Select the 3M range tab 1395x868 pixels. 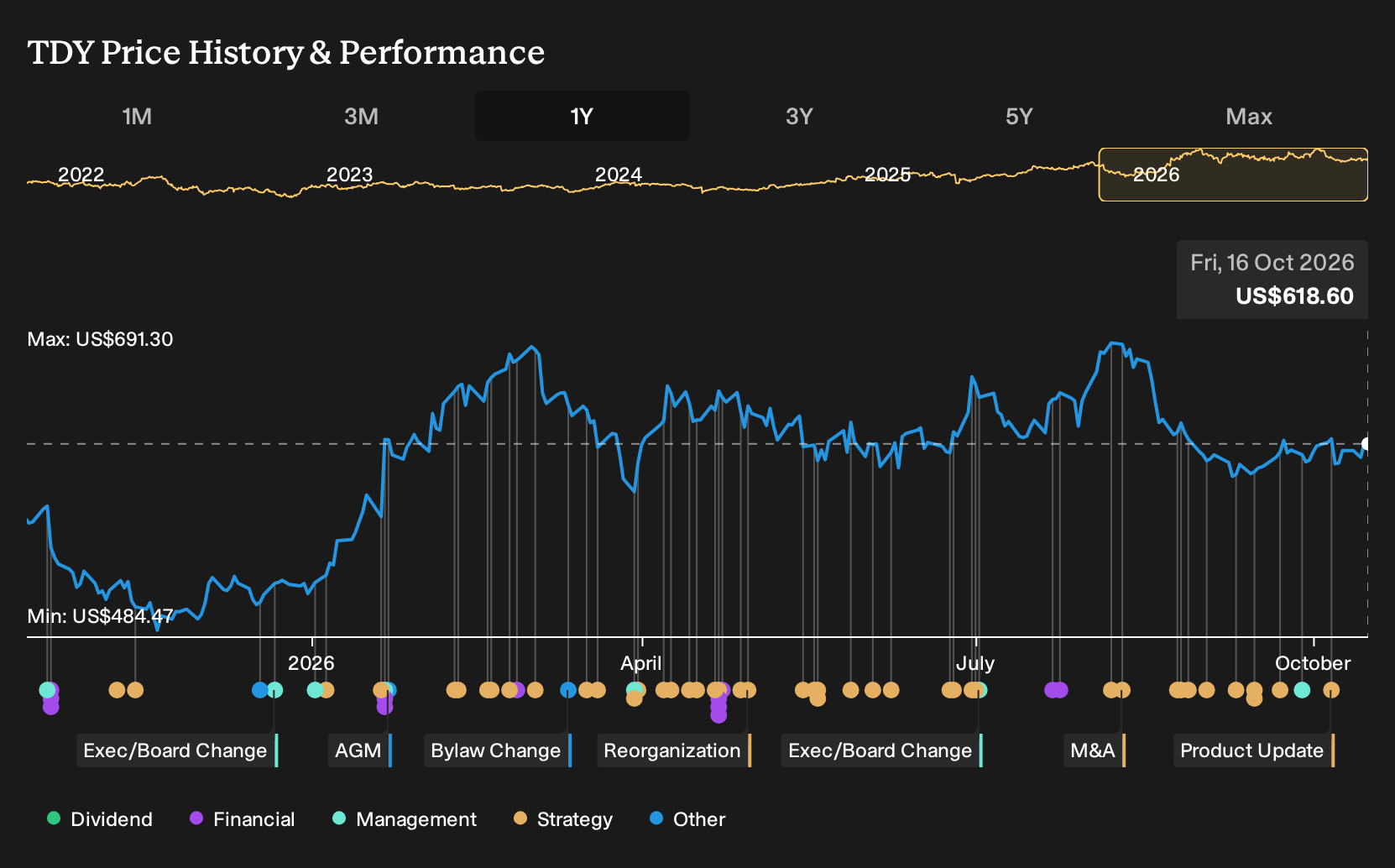pyautogui.click(x=361, y=116)
